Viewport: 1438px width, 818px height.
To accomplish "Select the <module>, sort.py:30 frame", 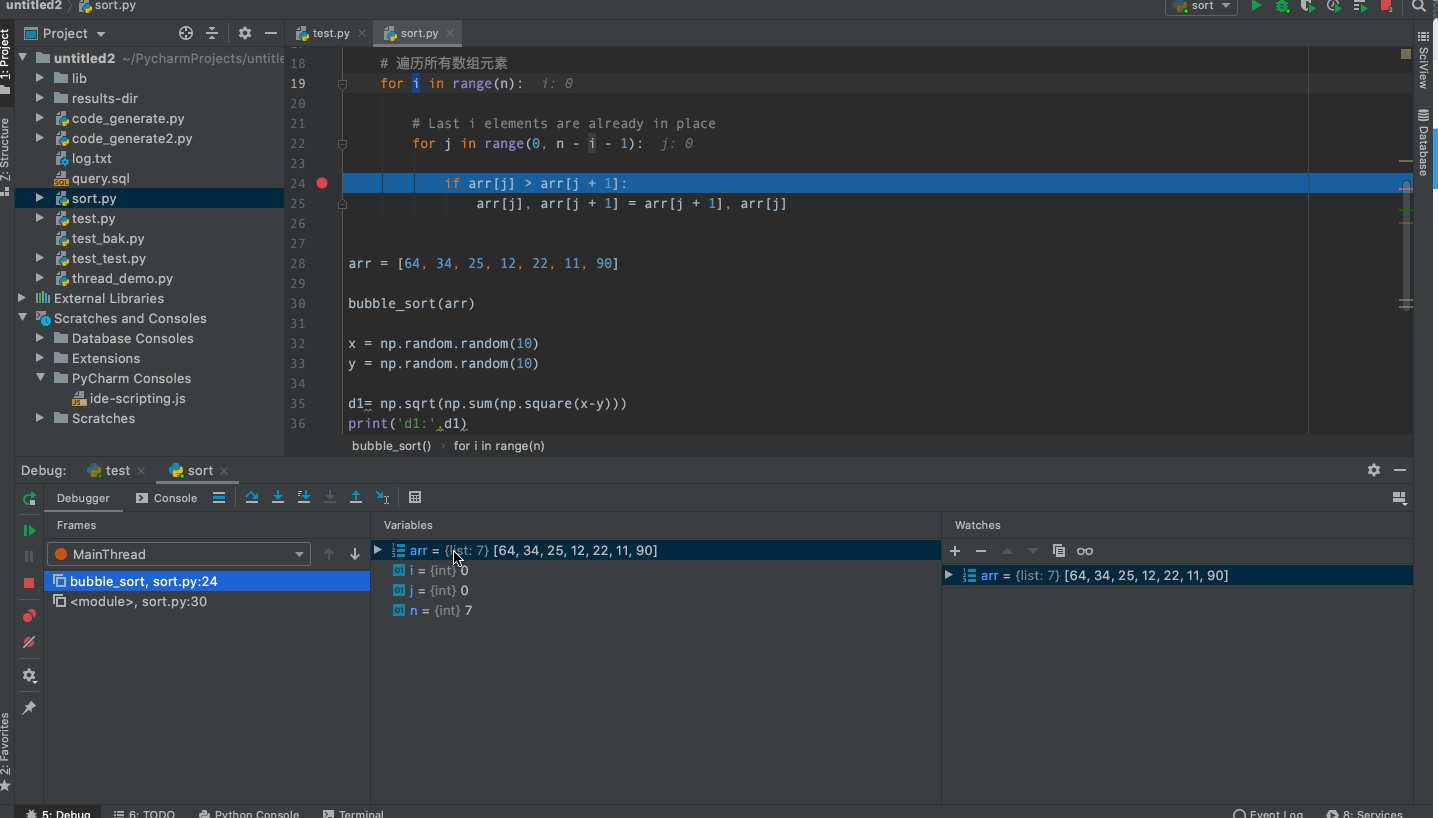I will tap(207, 601).
